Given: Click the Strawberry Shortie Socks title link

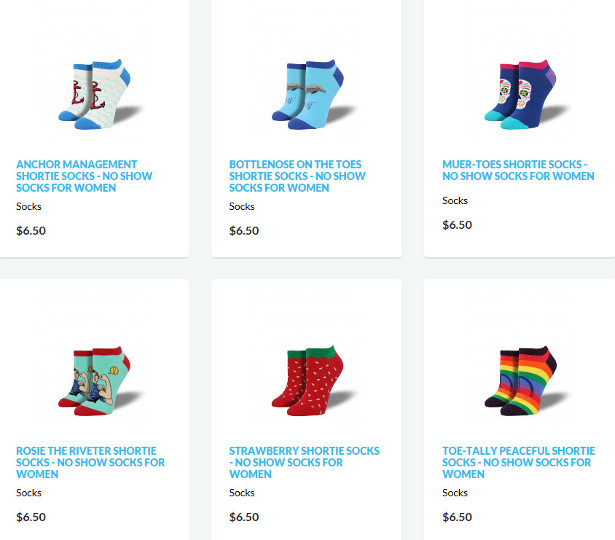Looking at the screenshot, I should [304, 462].
